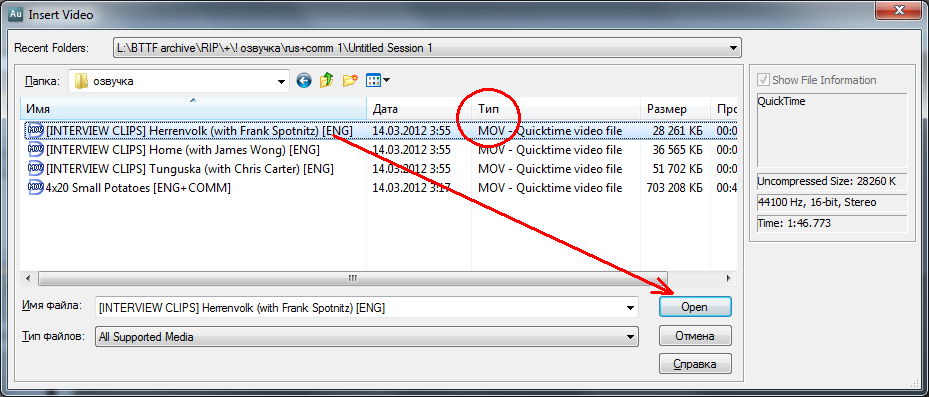Viewport: 929px width, 397px height.
Task: Click the Time: 1:46.773 field
Action: tap(832, 223)
